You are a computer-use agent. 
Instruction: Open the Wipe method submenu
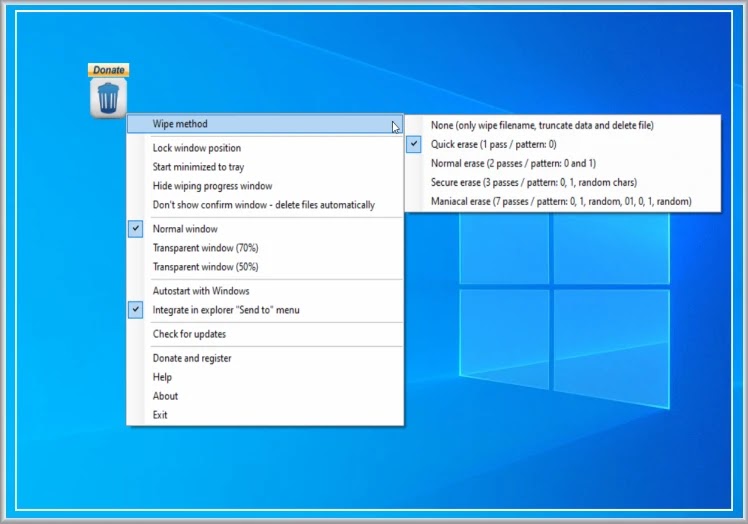coord(265,124)
